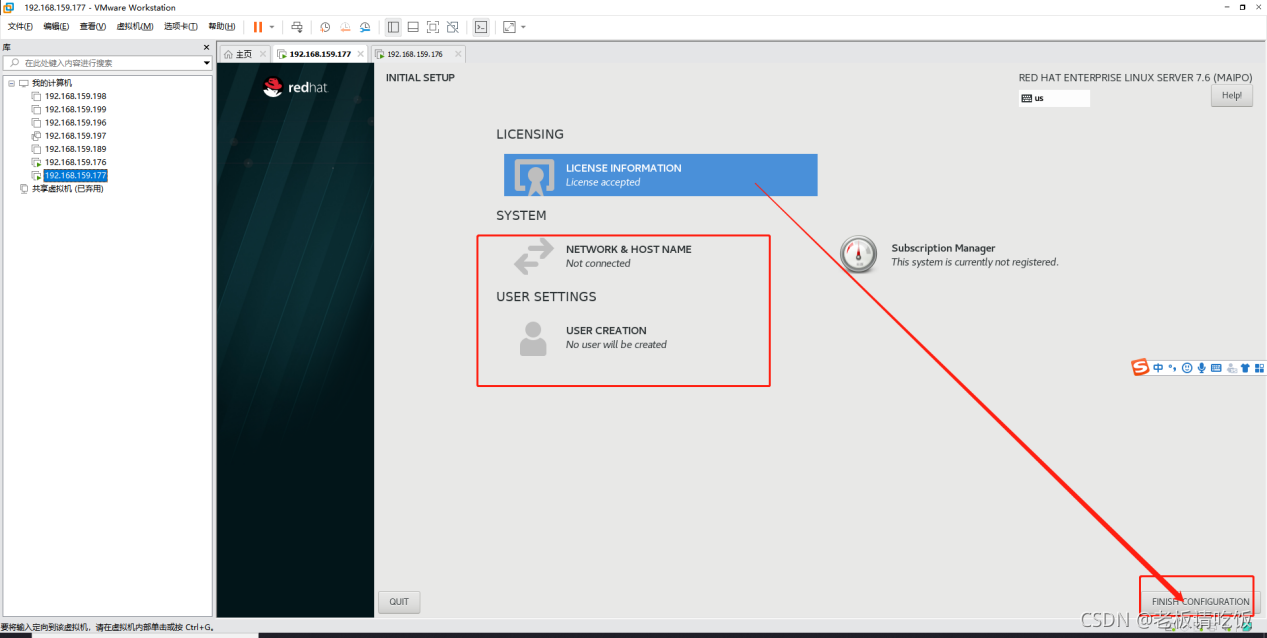Open the stretch mode dropdown arrow
The height and width of the screenshot is (638, 1267).
523,27
